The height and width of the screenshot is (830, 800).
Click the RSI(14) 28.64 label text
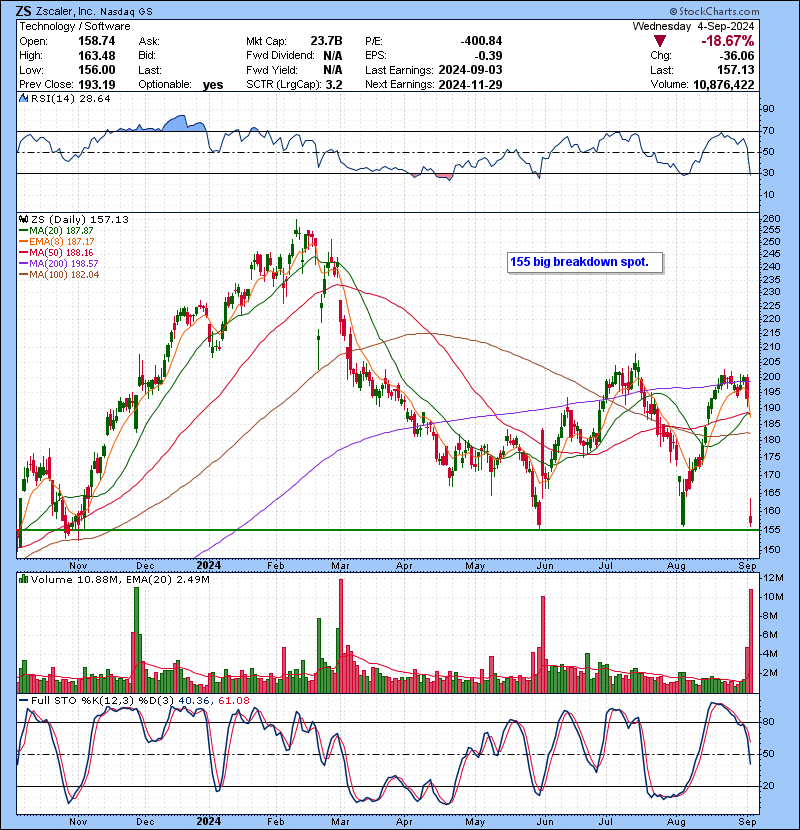click(71, 98)
